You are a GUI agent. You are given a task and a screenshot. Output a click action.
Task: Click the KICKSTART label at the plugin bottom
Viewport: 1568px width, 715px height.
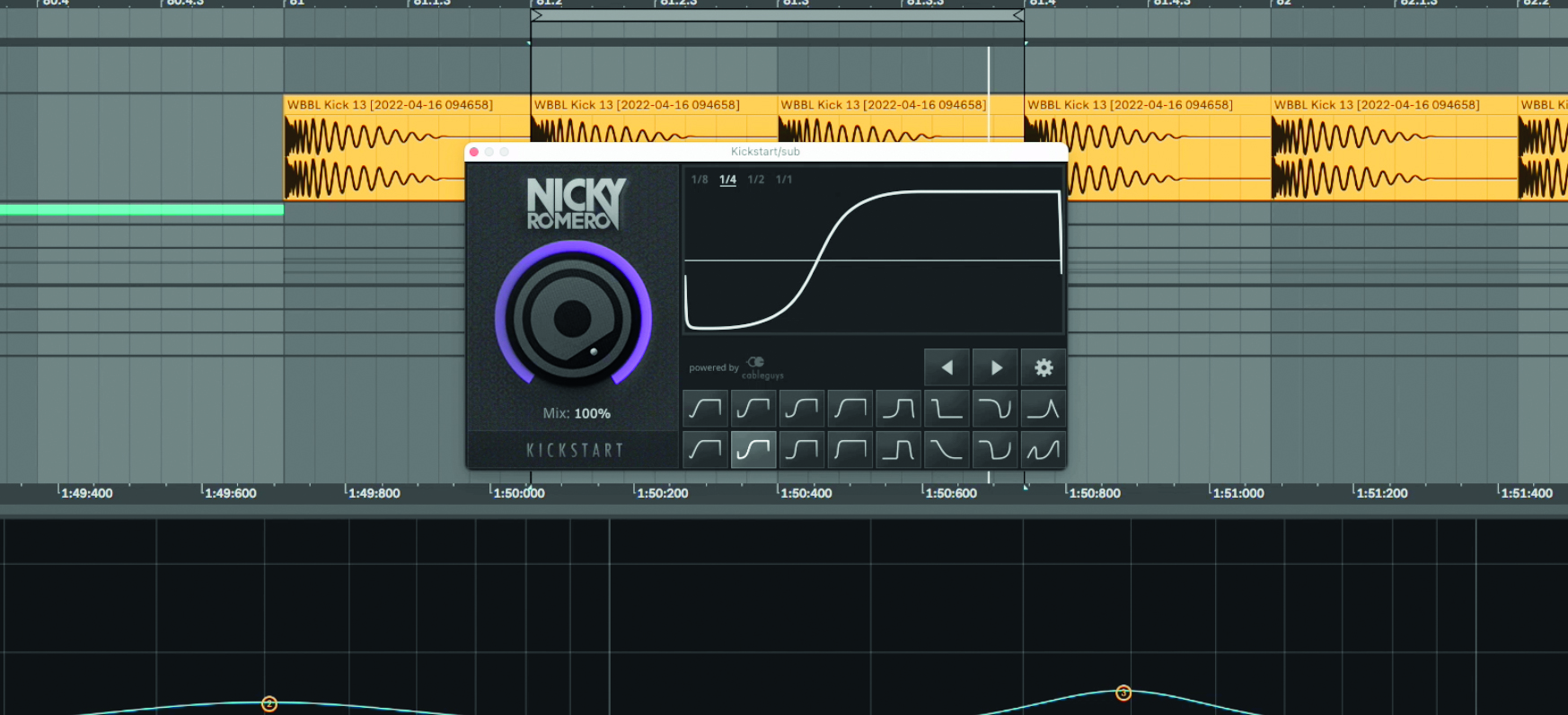pos(575,450)
